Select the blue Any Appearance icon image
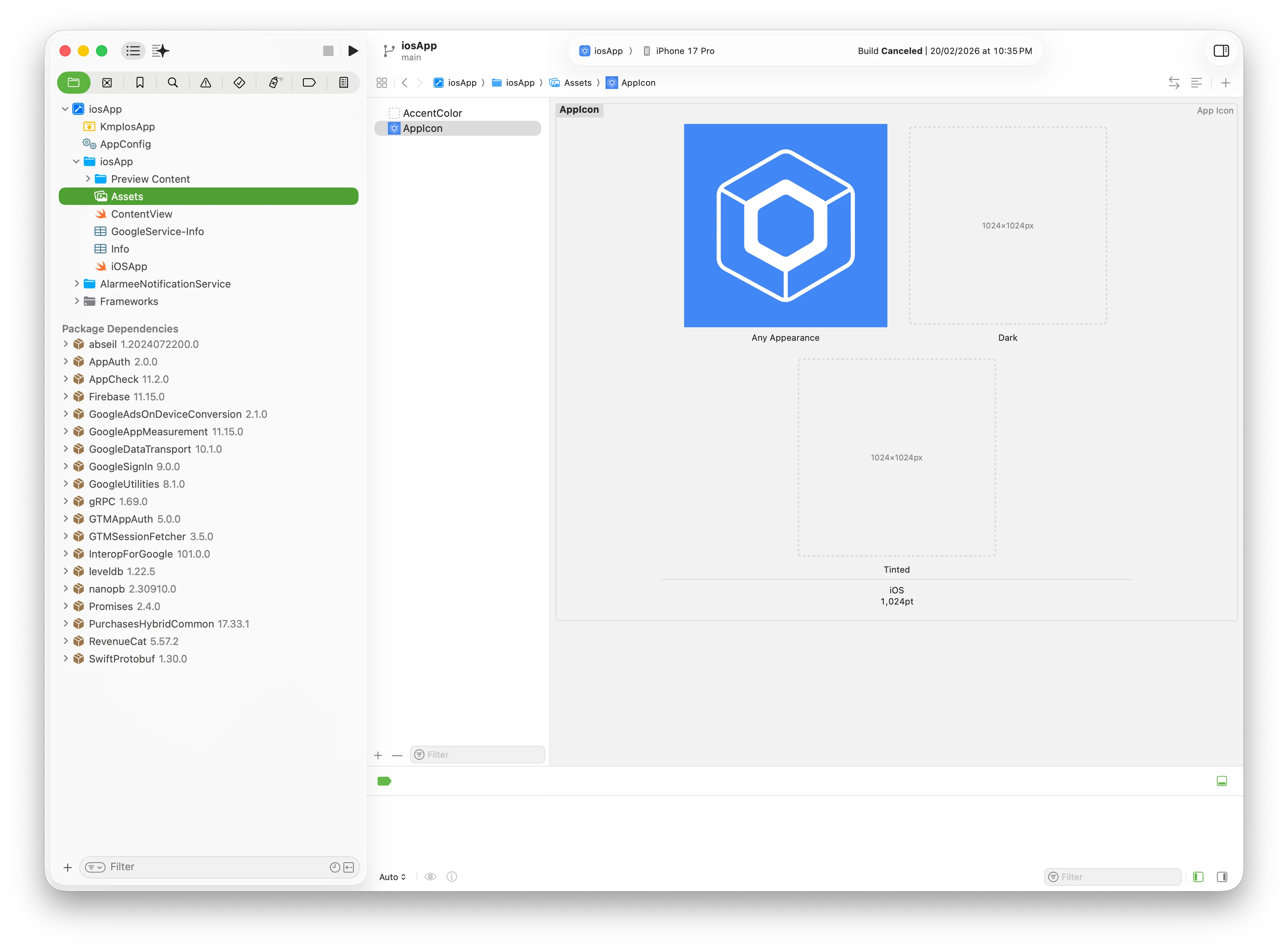This screenshot has height=950, width=1288. [x=785, y=226]
